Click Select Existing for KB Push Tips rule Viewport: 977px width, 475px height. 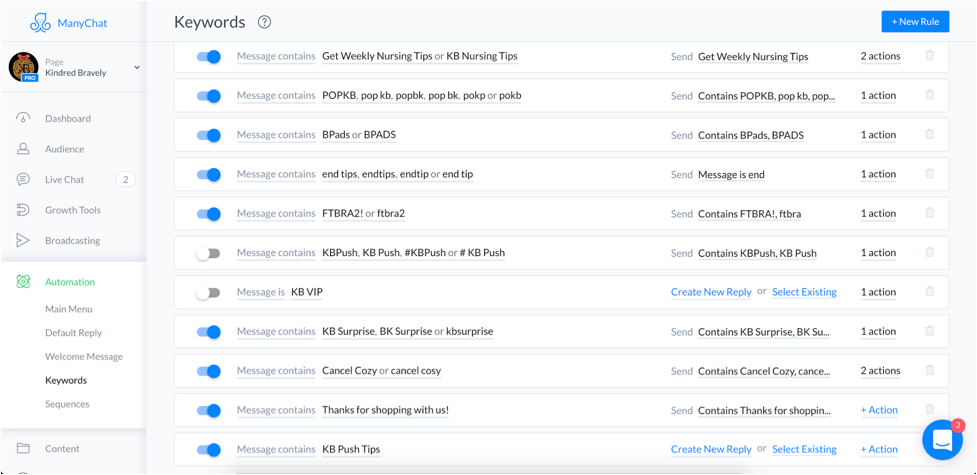(x=804, y=449)
